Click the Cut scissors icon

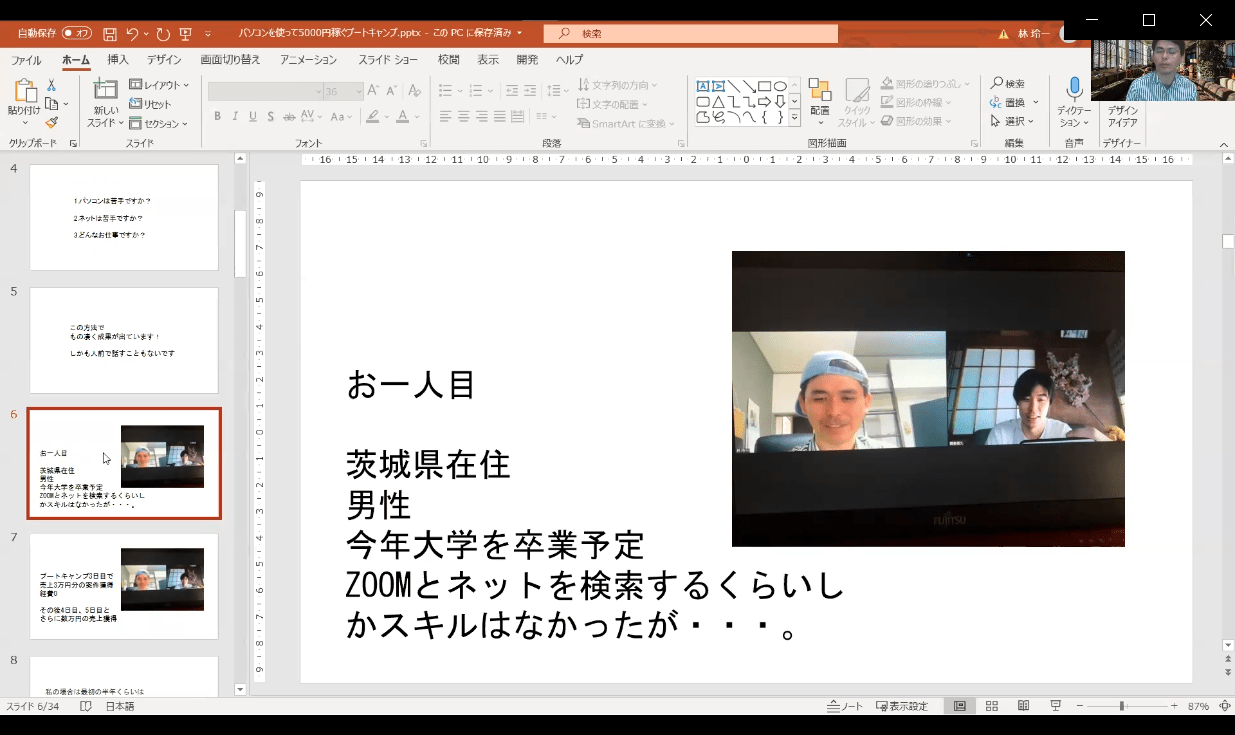51,86
